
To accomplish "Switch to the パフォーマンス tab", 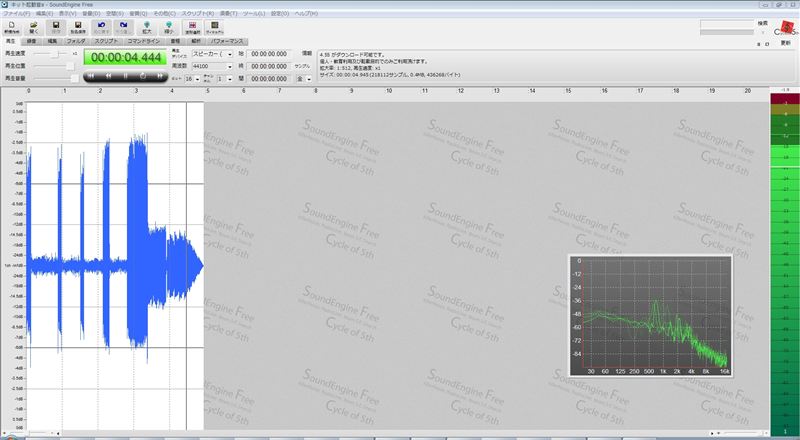I will [x=228, y=41].
